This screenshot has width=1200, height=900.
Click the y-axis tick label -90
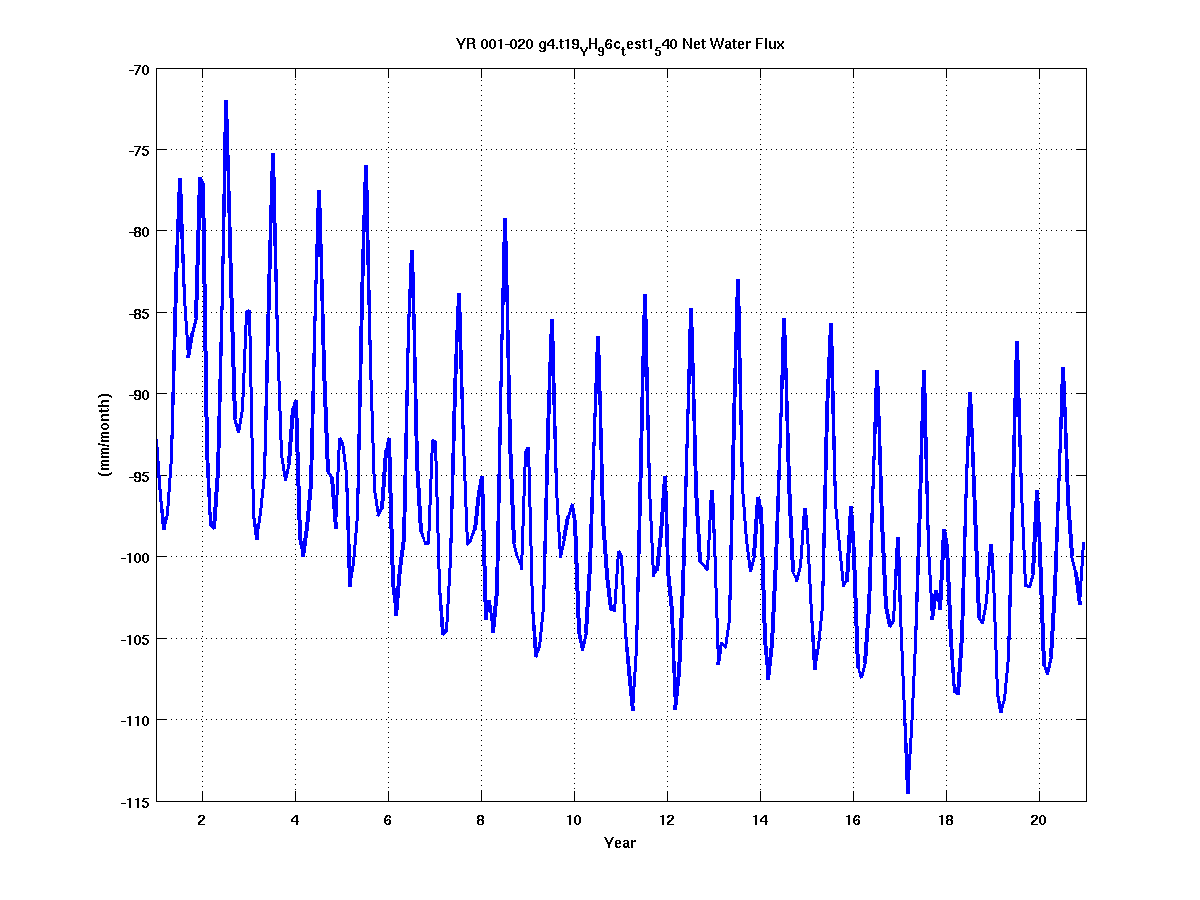[139, 394]
